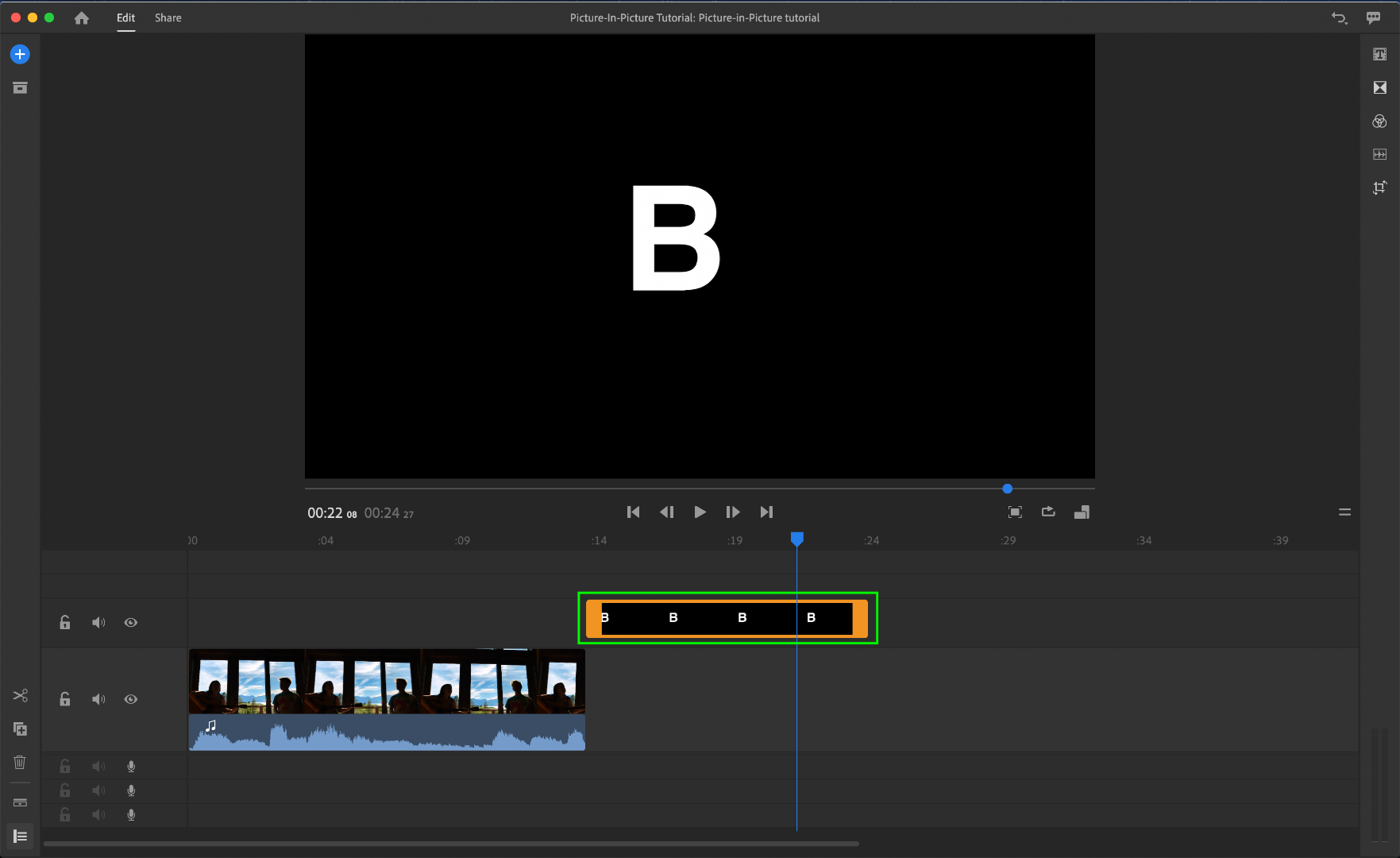Hide the B title track with eye icon

pos(131,622)
